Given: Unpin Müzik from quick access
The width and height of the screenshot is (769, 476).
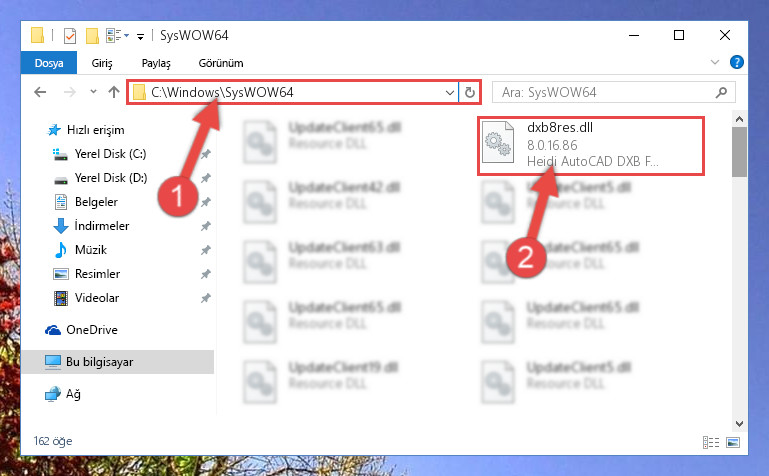Looking at the screenshot, I should 205,250.
